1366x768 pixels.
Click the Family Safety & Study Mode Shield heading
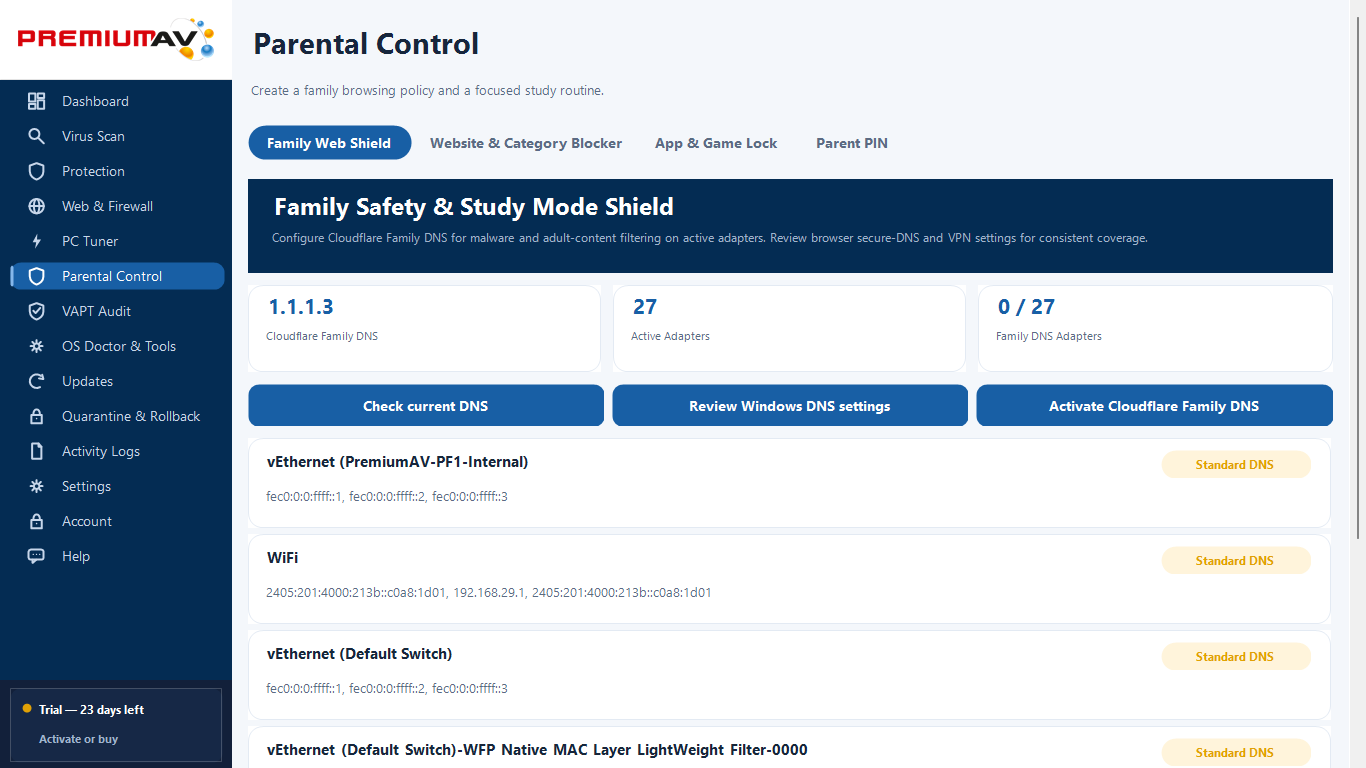pos(474,207)
